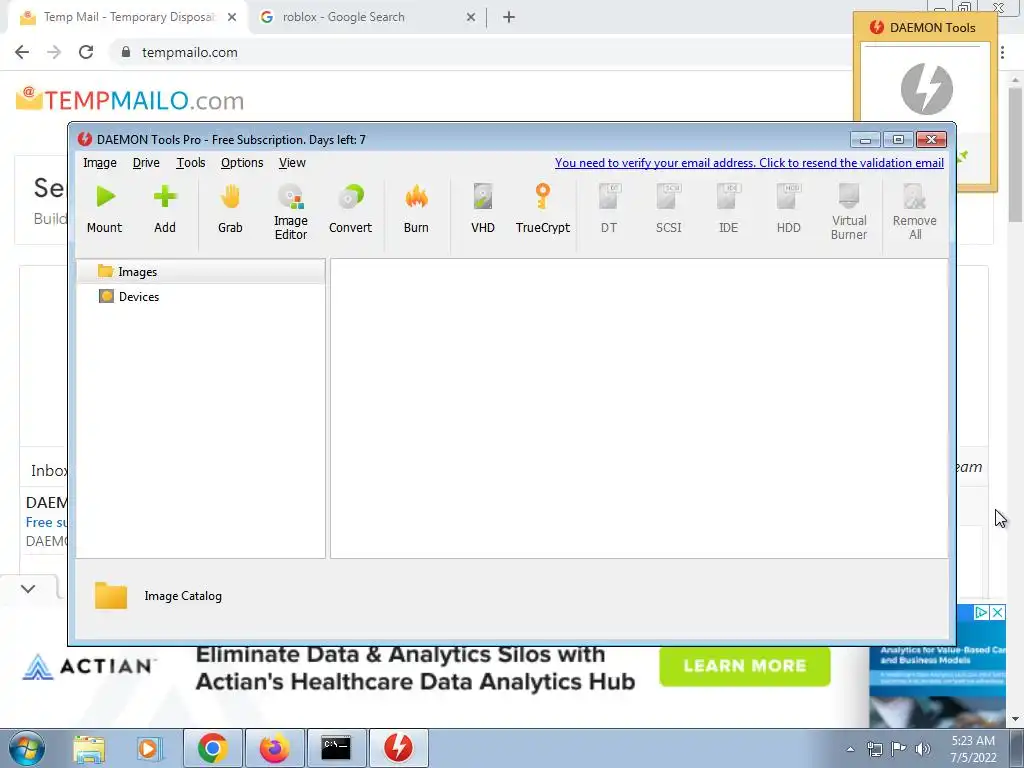This screenshot has width=1024, height=768.
Task: Reload the tempmailo page
Action: [x=86, y=52]
